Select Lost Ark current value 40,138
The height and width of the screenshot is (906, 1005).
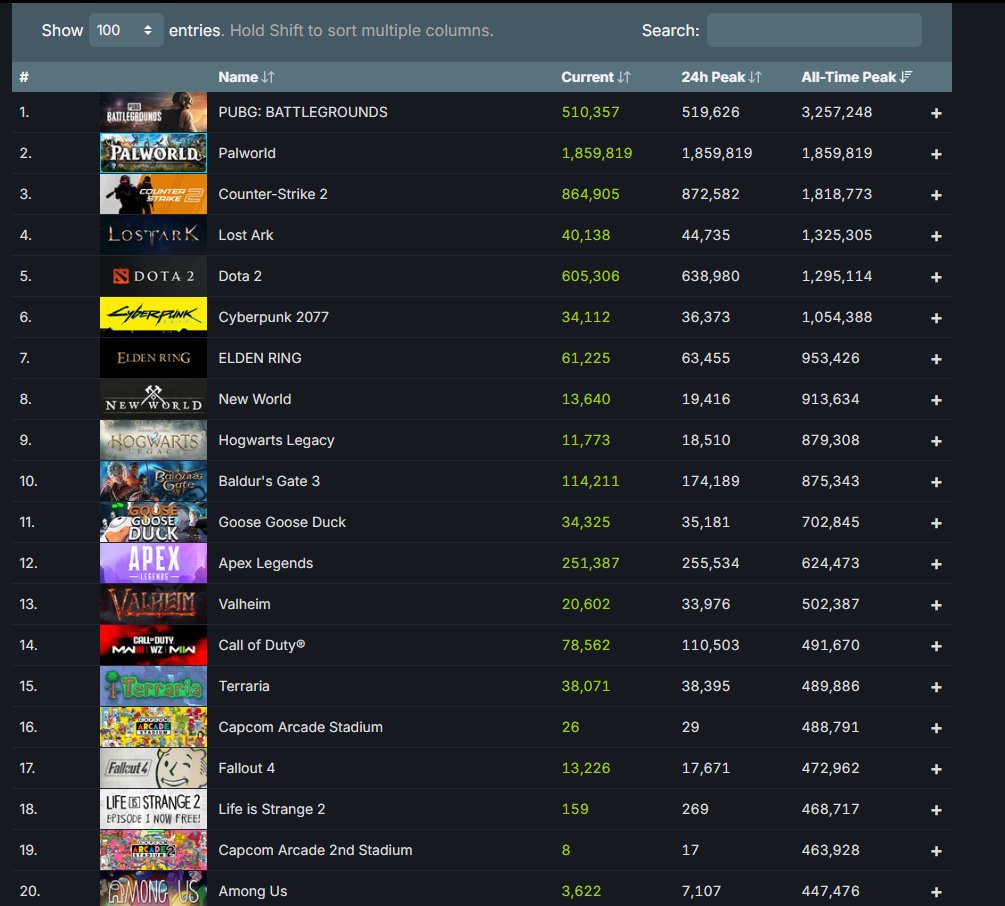(x=586, y=235)
